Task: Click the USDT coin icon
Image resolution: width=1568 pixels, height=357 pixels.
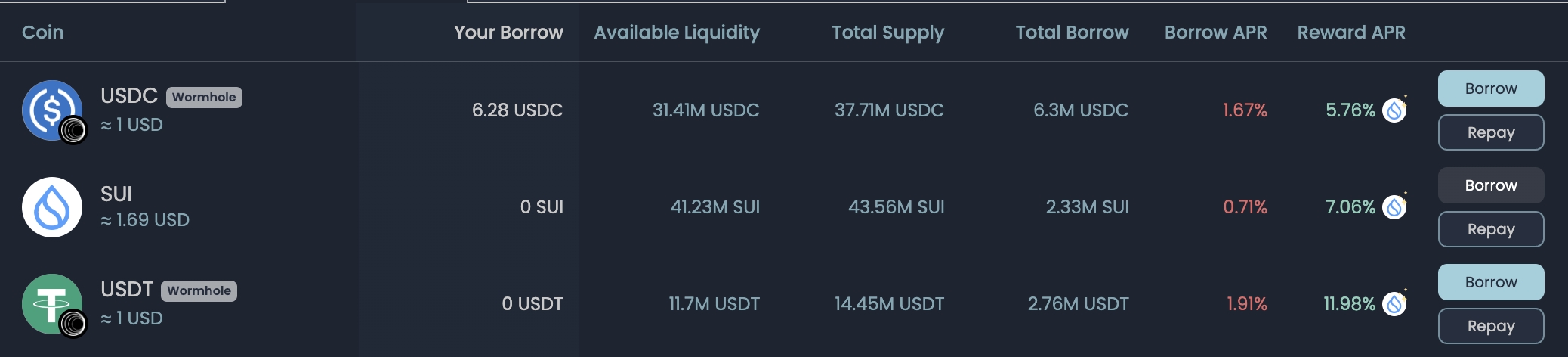Action: point(51,304)
